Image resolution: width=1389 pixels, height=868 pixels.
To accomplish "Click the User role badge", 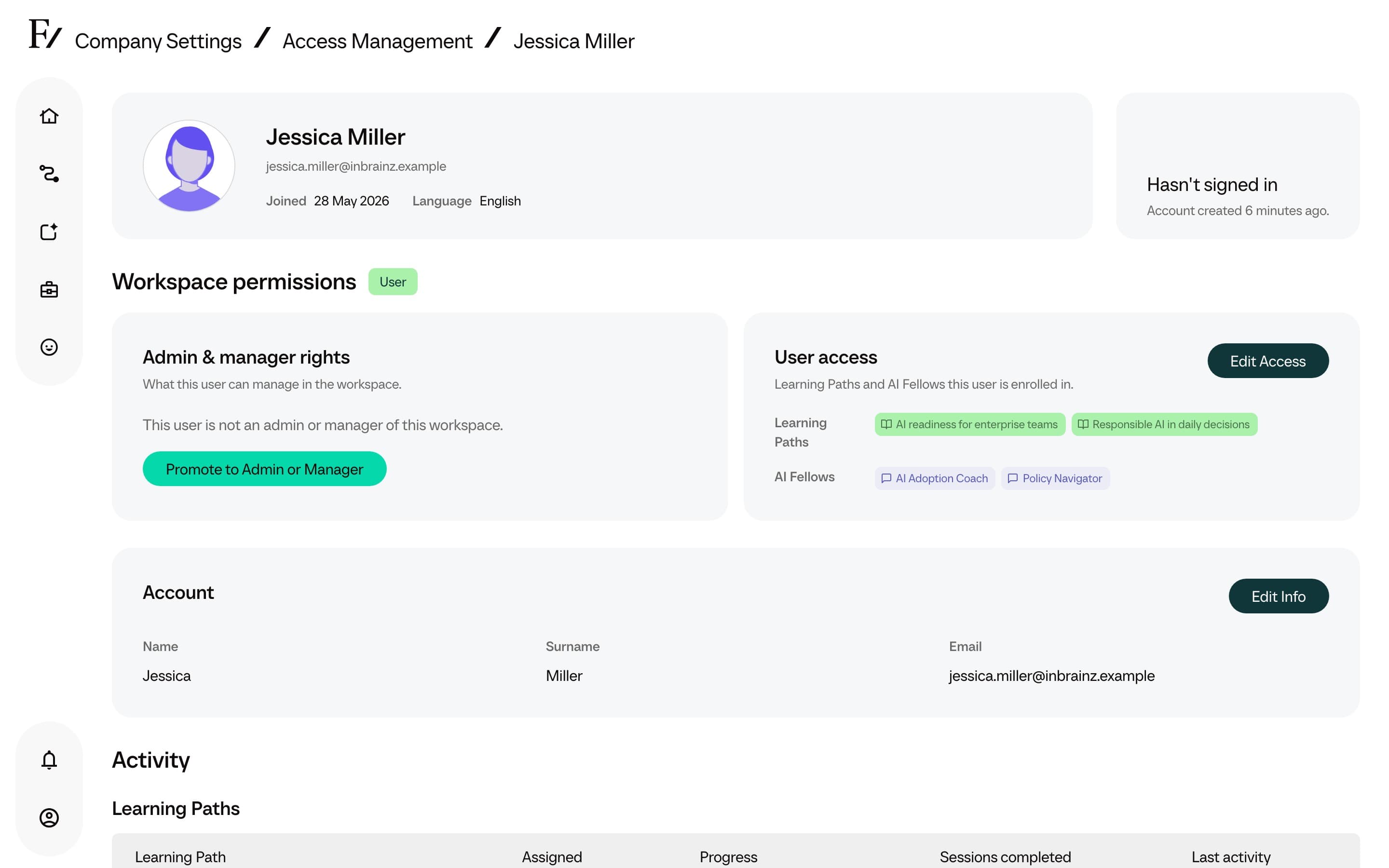I will tap(393, 282).
